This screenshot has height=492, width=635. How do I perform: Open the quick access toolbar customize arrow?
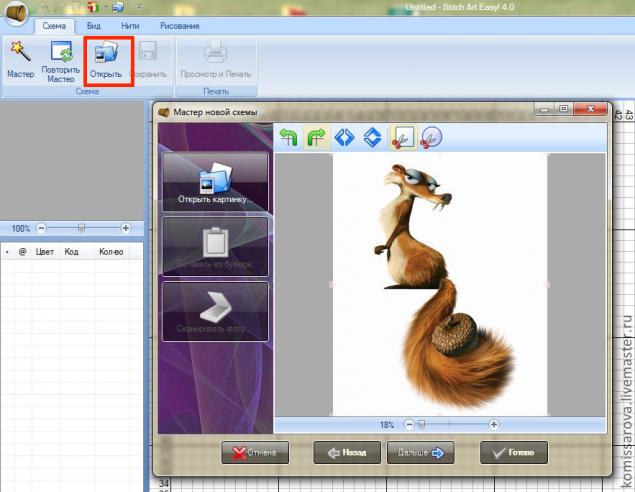click(139, 7)
